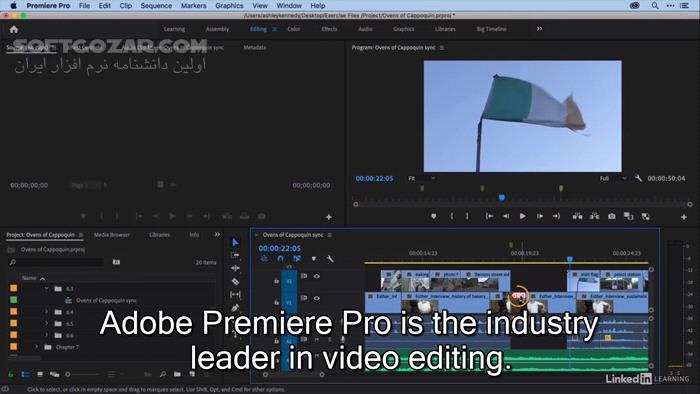Open Graphics menu in menu bar
Screen dimensions: 700x394
coord(229,5)
